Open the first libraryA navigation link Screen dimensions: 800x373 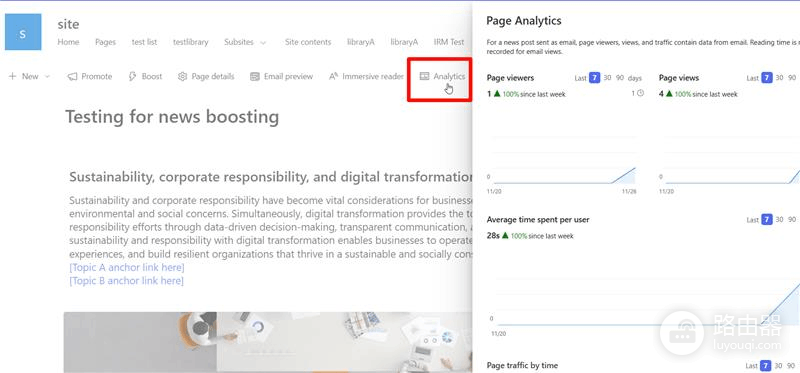point(361,42)
